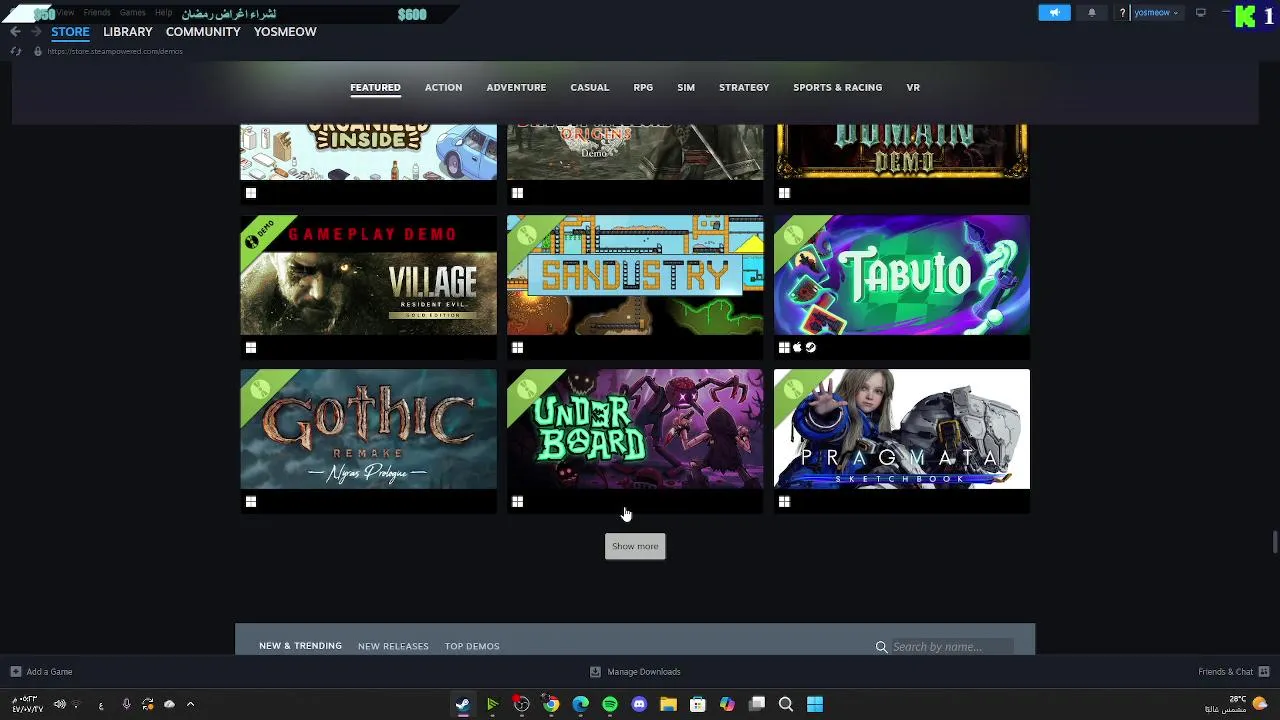This screenshot has width=1280, height=720.
Task: Go back with the Steam back arrow
Action: click(x=15, y=32)
